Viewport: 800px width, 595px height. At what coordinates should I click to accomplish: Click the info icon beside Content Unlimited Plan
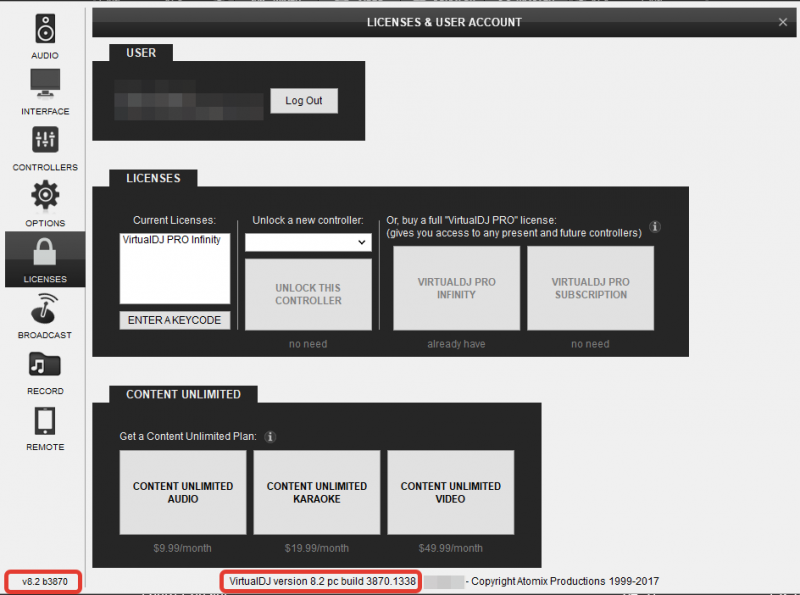tap(270, 437)
